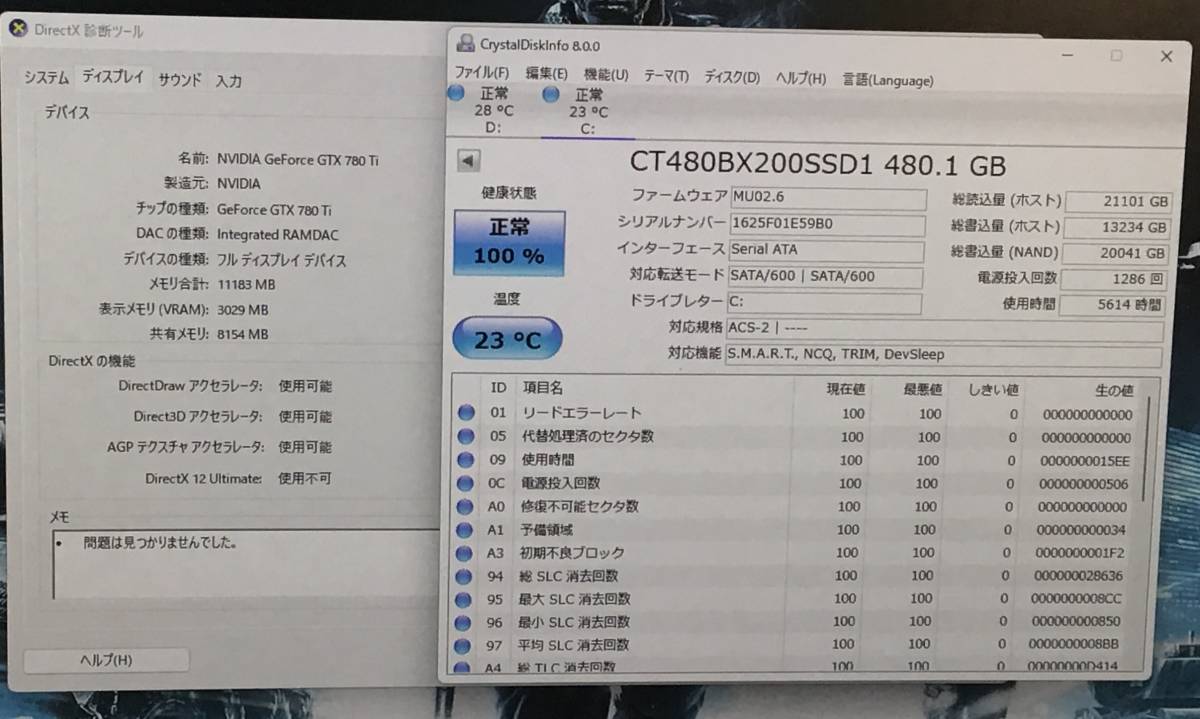The width and height of the screenshot is (1200, 719).
Task: Open the ファイル(F) menu in CrystalDiskInfo
Action: (481, 74)
